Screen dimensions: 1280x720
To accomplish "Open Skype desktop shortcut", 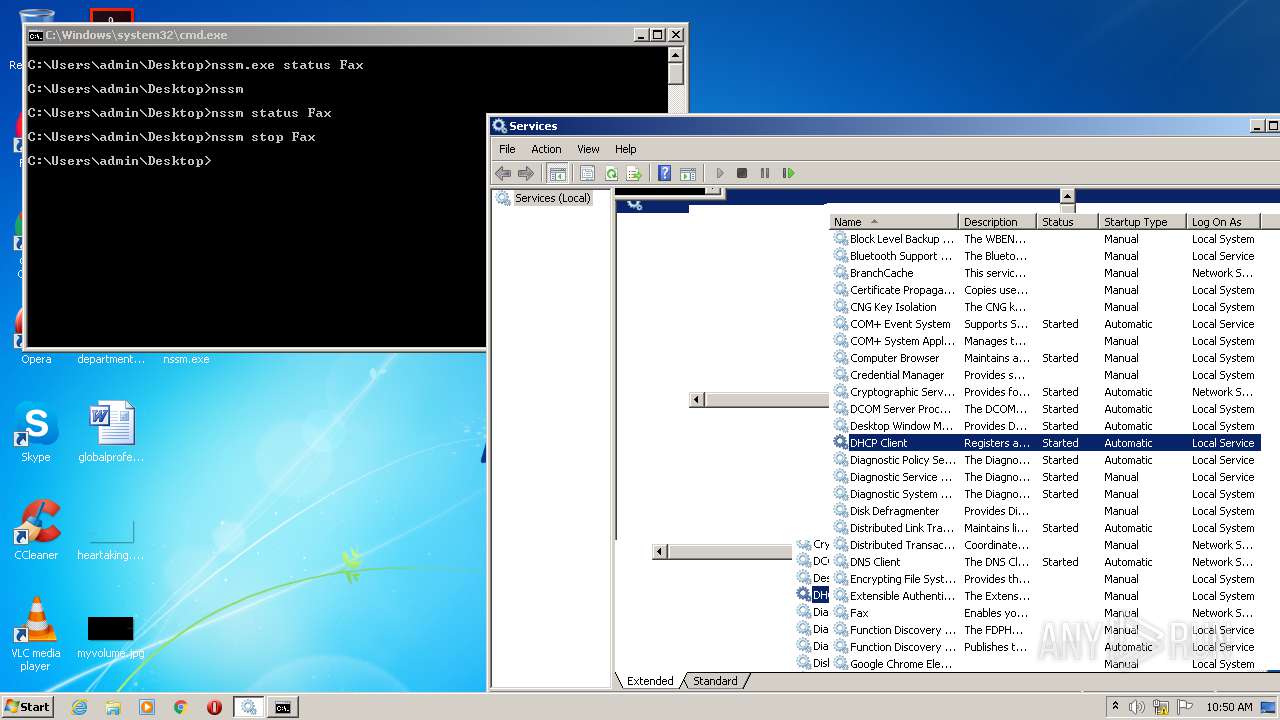I will pos(36,433).
